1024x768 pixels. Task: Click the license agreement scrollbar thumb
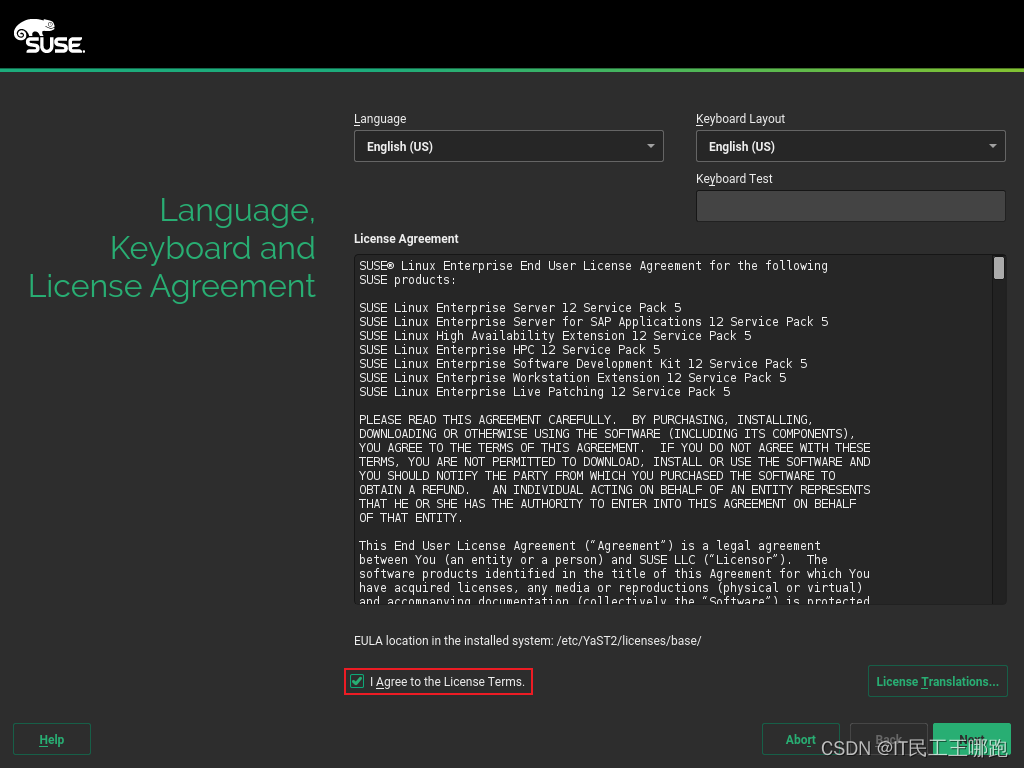pyautogui.click(x=998, y=268)
